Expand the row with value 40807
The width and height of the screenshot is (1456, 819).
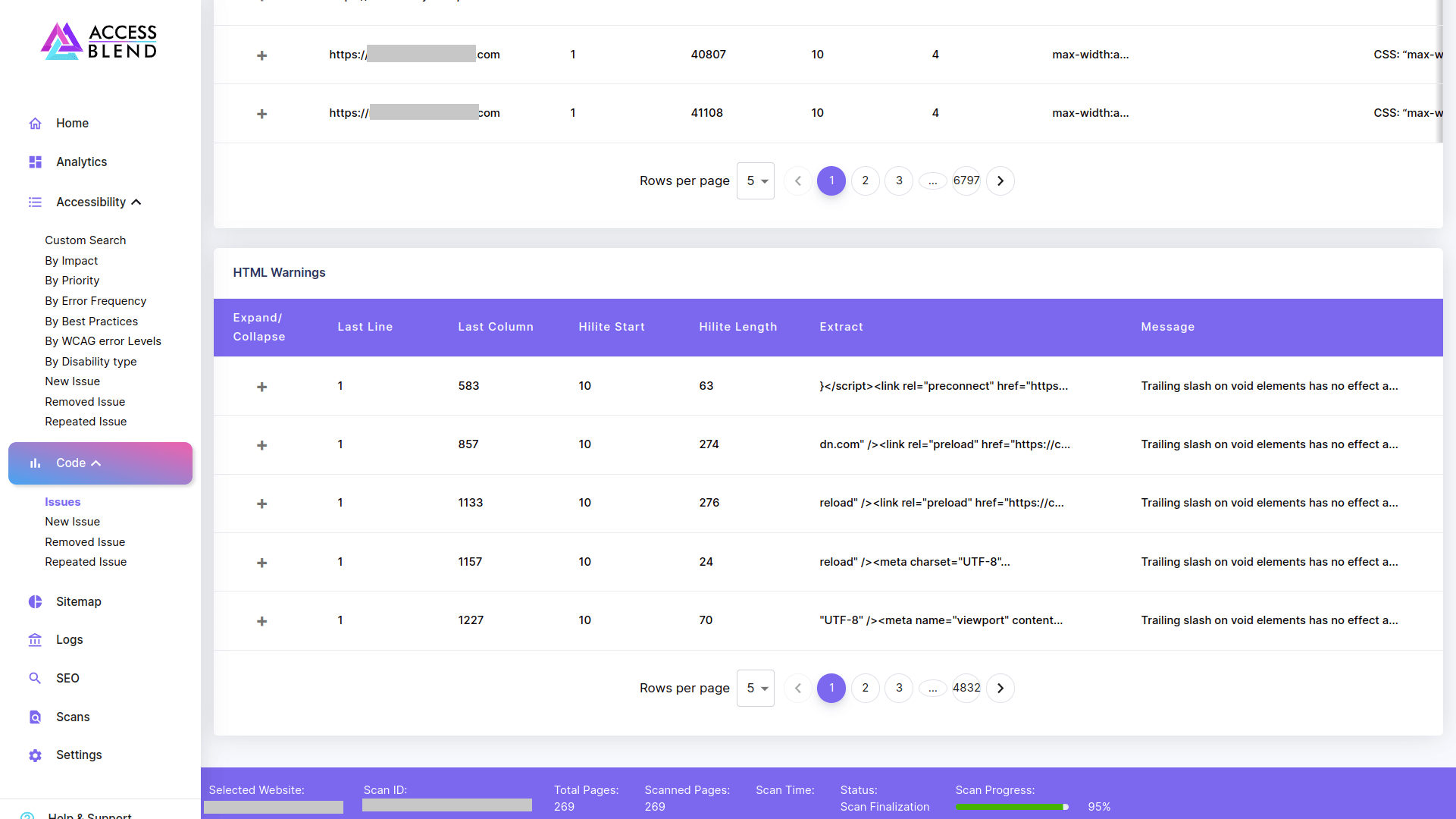(x=261, y=55)
